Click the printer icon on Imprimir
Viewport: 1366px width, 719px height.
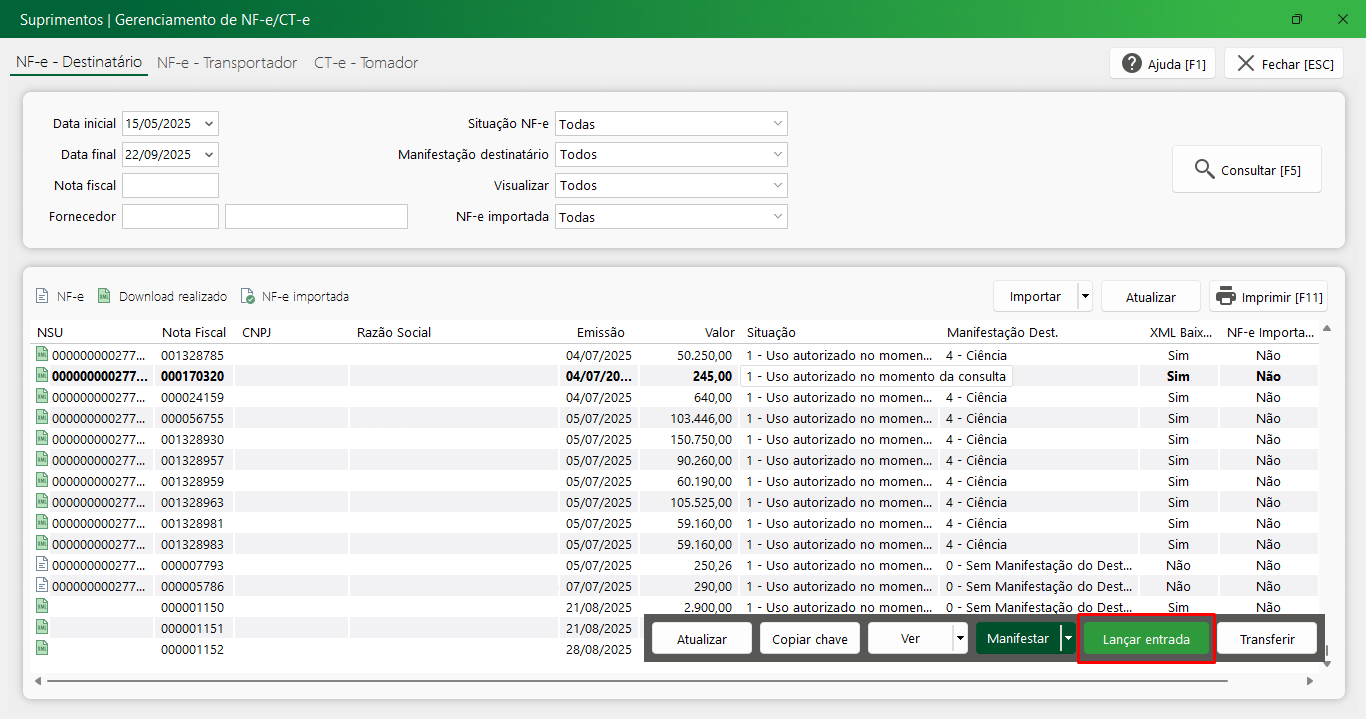pos(1226,297)
